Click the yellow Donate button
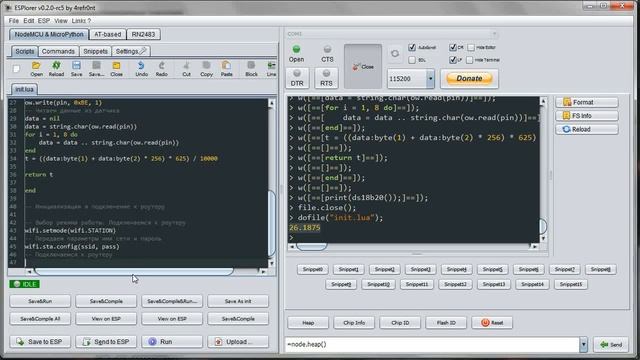Screen dimensions: 640x360 pos(469,78)
